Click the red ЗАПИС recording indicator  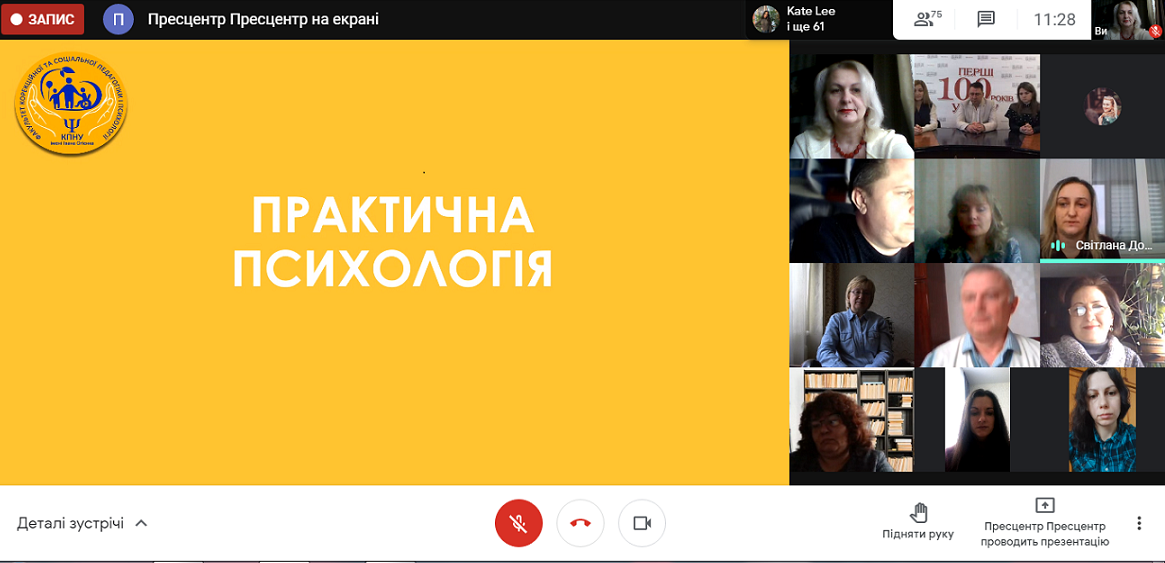coord(42,19)
